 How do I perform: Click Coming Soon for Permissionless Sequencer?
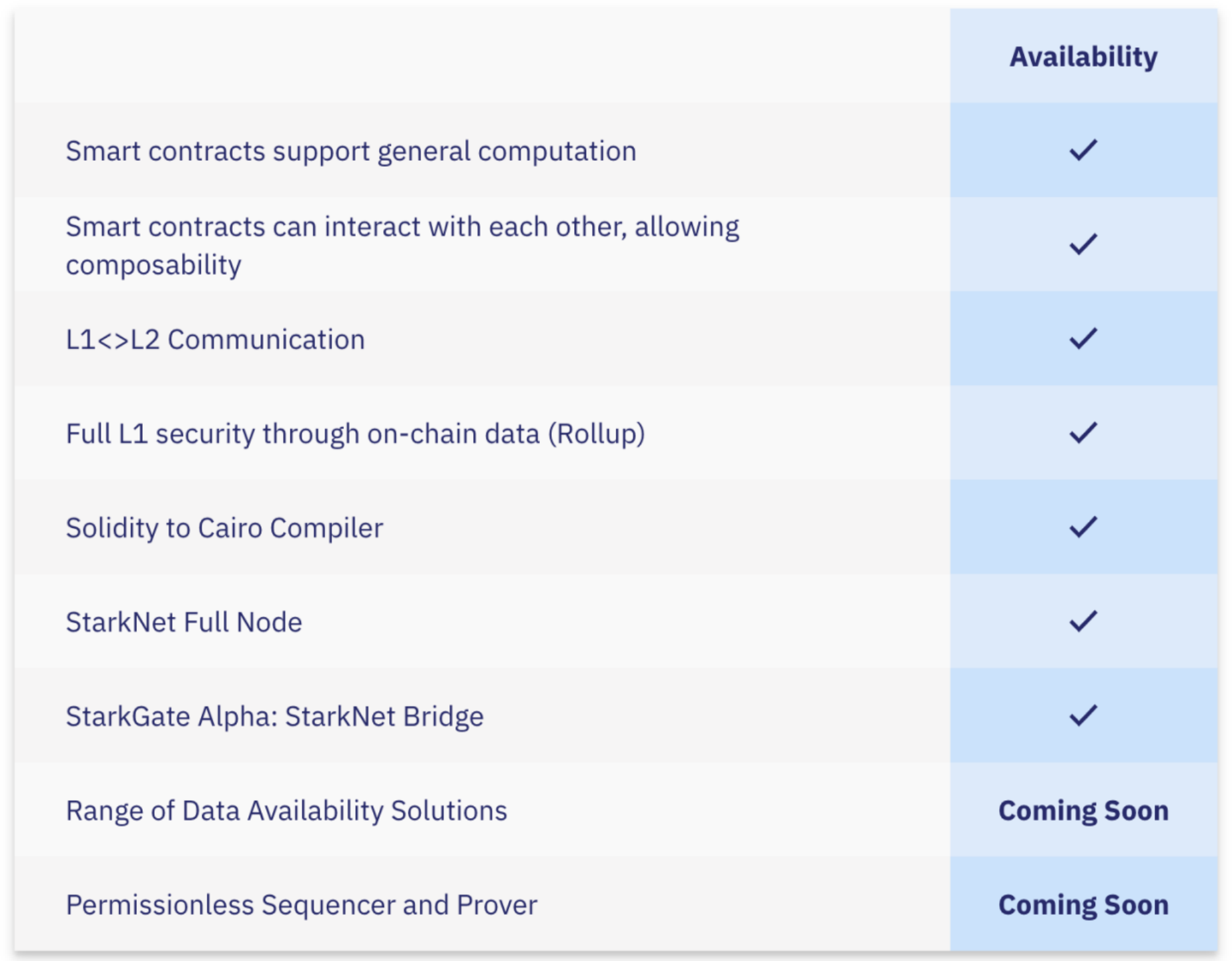pos(1083,905)
